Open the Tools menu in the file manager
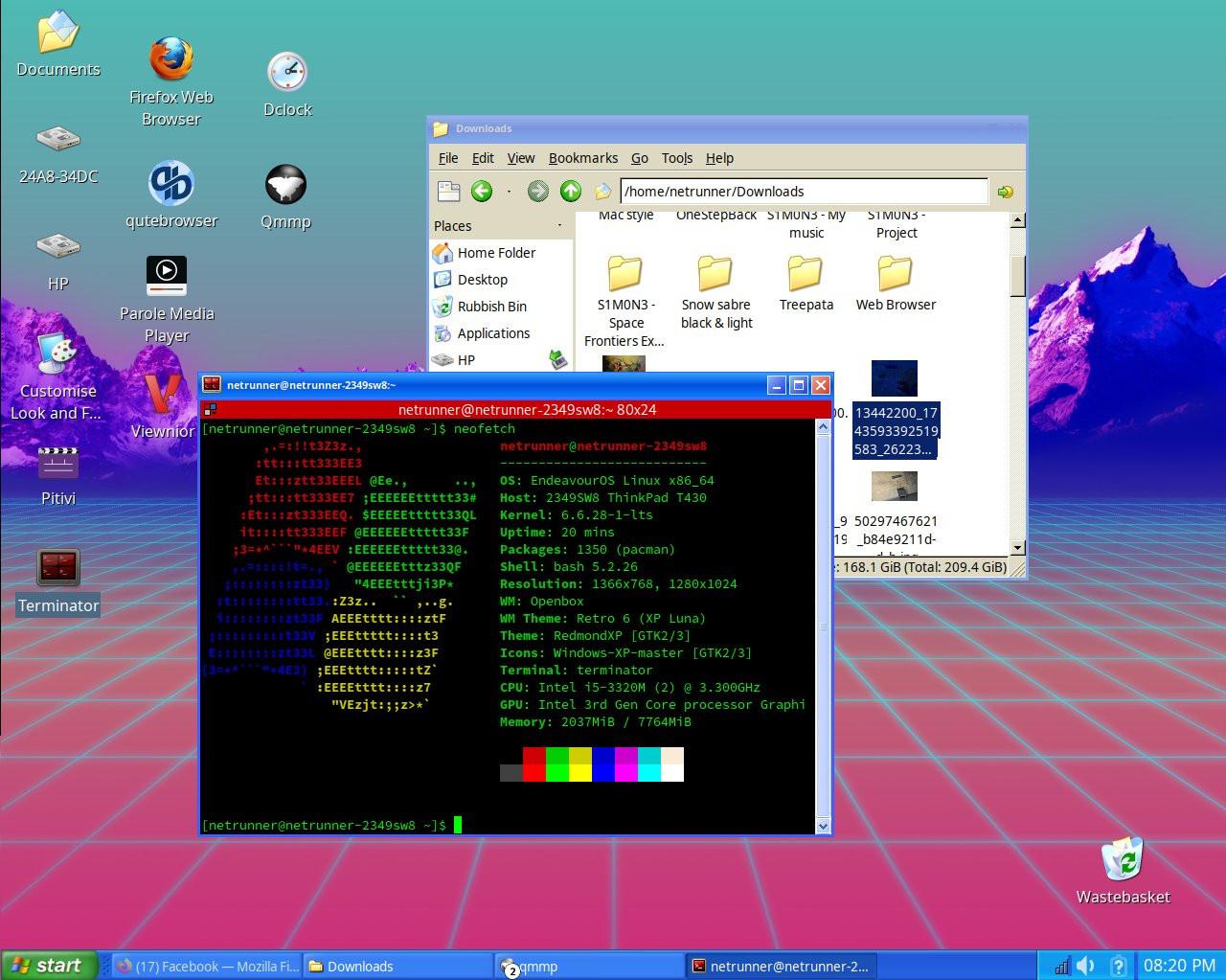This screenshot has height=980, width=1226. (x=677, y=158)
